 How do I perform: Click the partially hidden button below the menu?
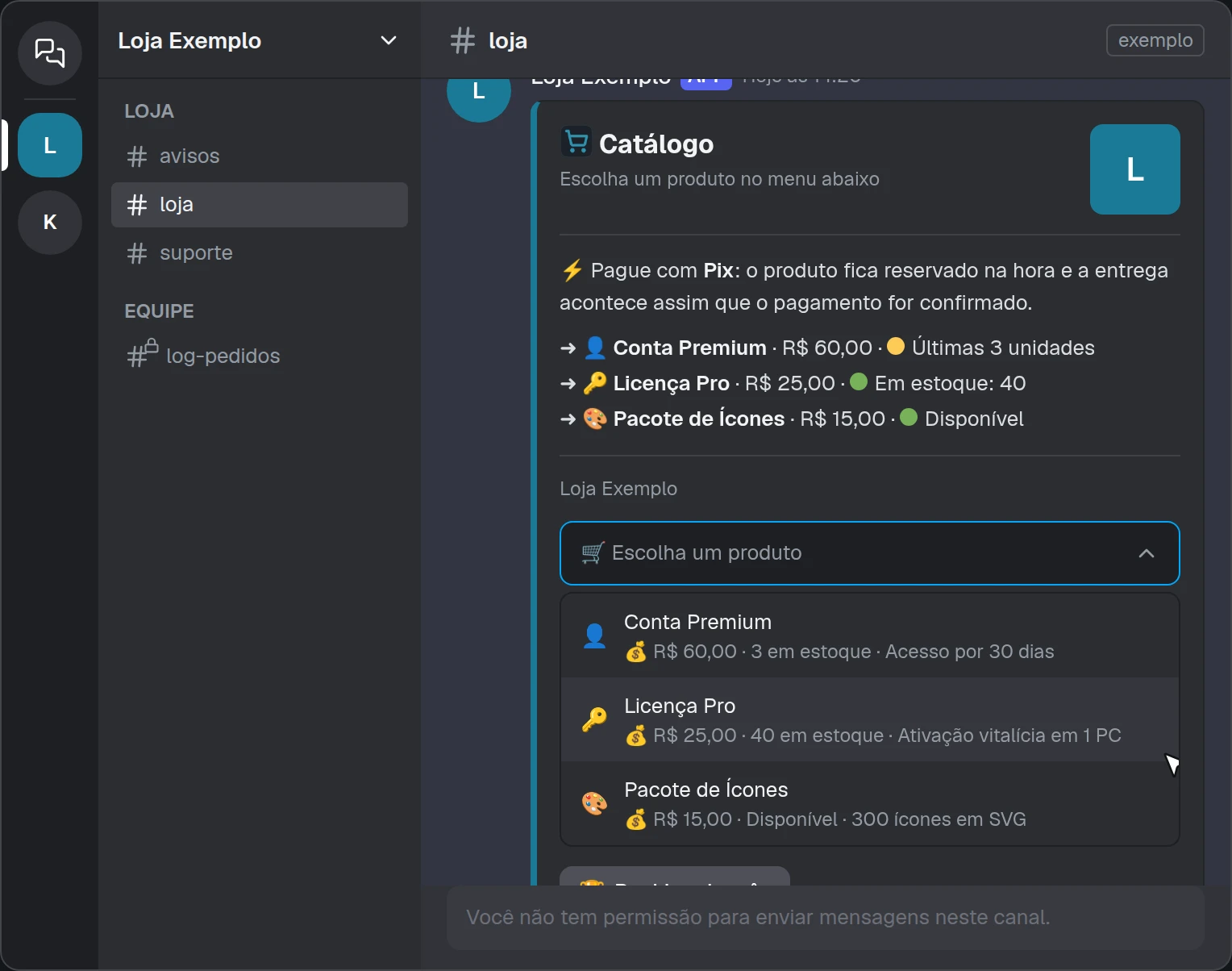tap(675, 876)
